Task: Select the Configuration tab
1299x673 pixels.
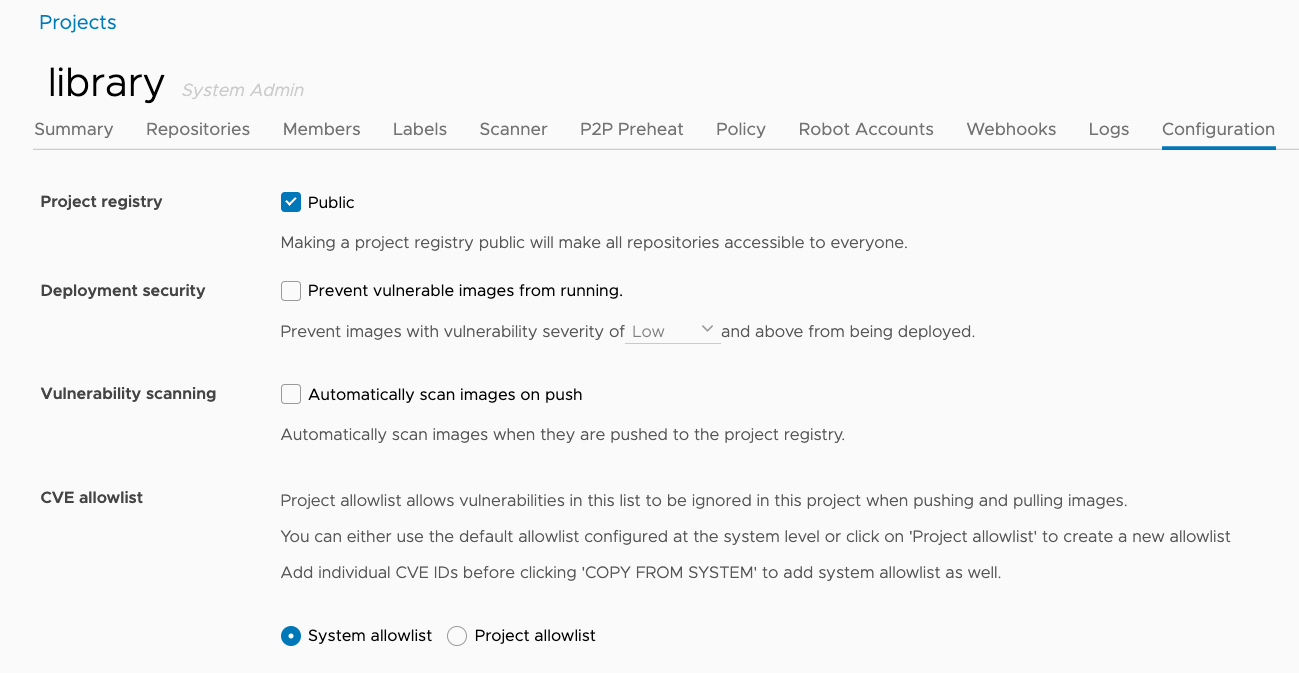Action: [1218, 129]
